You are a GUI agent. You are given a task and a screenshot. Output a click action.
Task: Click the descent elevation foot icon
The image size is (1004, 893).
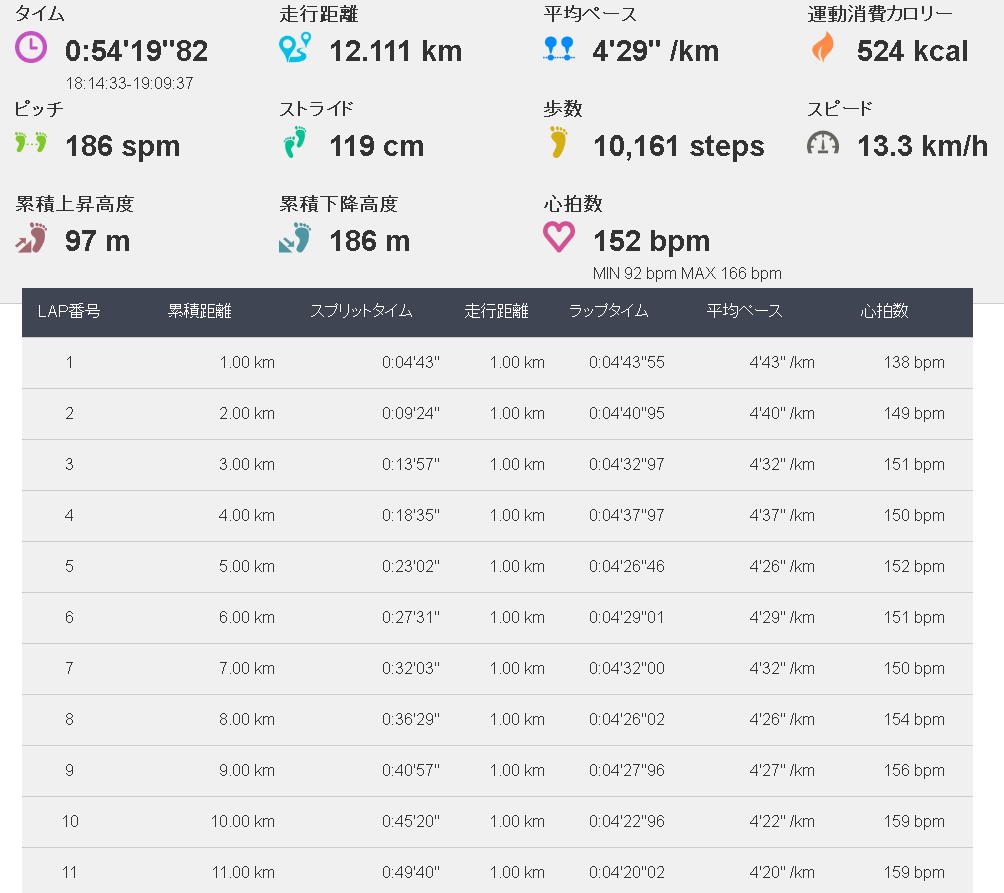295,237
